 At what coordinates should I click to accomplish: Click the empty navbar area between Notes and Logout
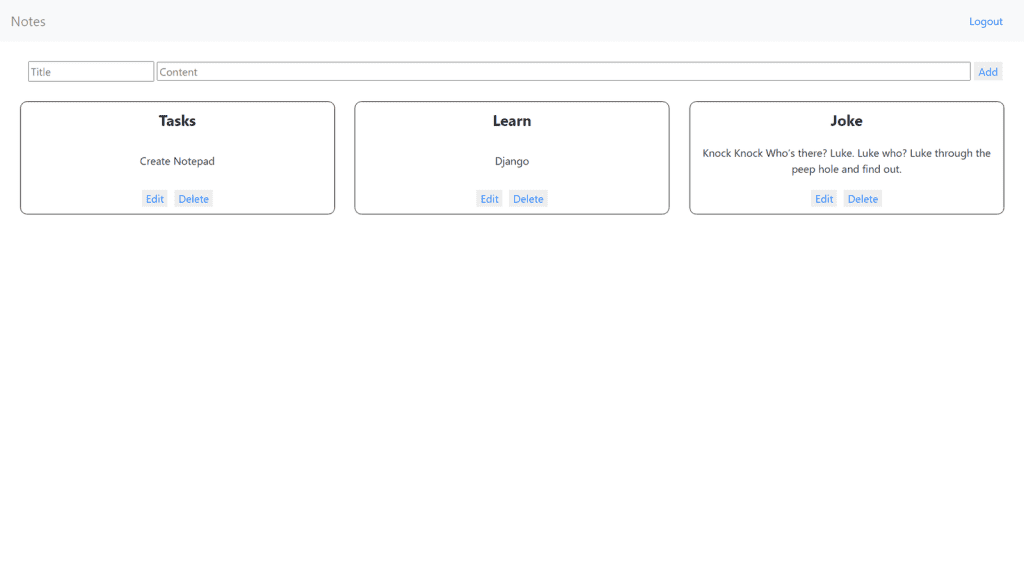click(x=500, y=21)
